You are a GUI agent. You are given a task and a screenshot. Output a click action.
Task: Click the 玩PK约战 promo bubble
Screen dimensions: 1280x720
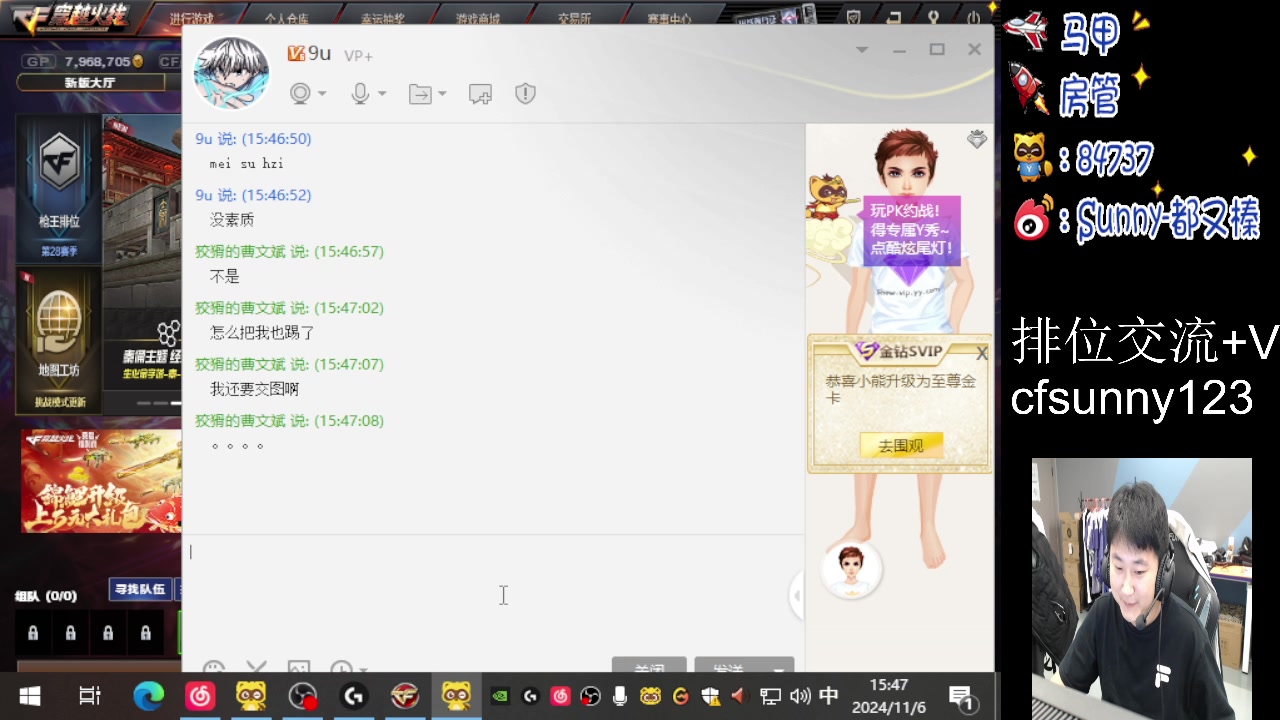click(x=910, y=229)
